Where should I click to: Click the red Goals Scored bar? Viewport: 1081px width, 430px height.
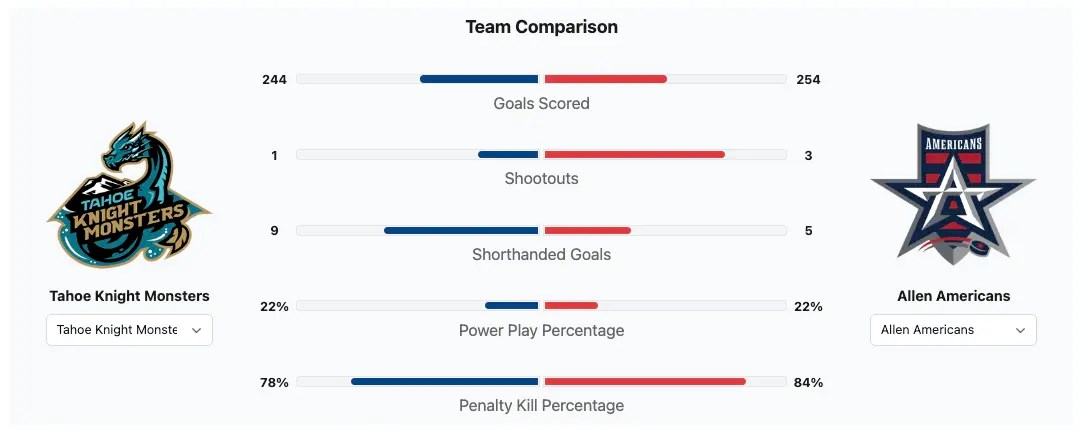[606, 79]
